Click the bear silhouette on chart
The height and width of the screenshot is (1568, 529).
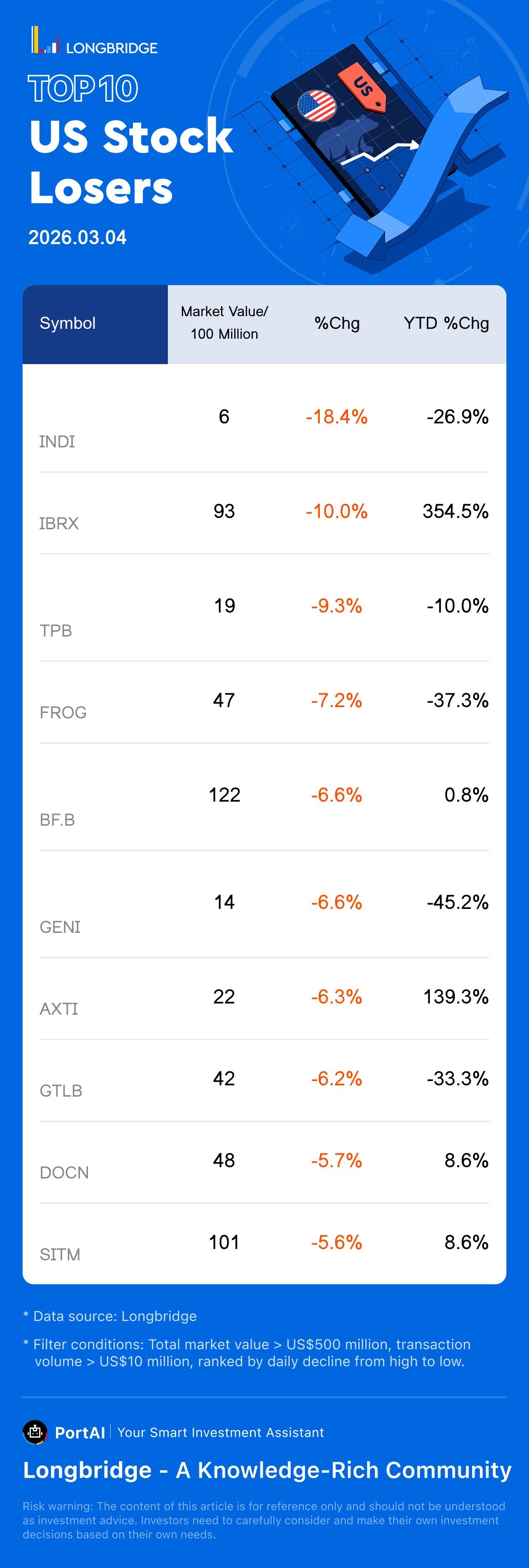click(344, 143)
